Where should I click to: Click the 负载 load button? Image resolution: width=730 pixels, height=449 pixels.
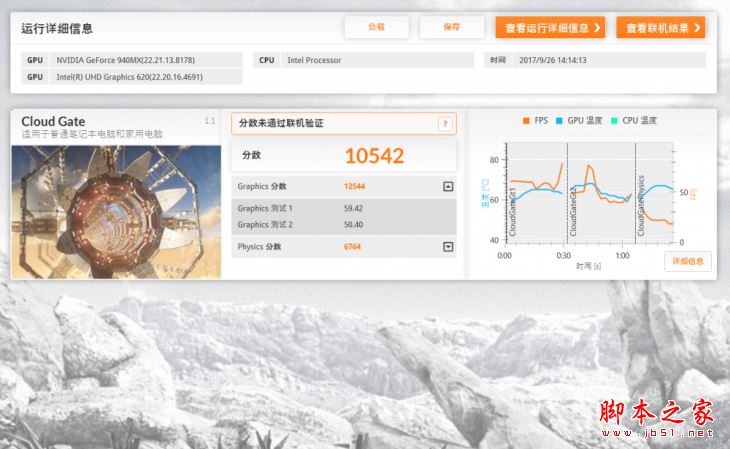point(376,27)
